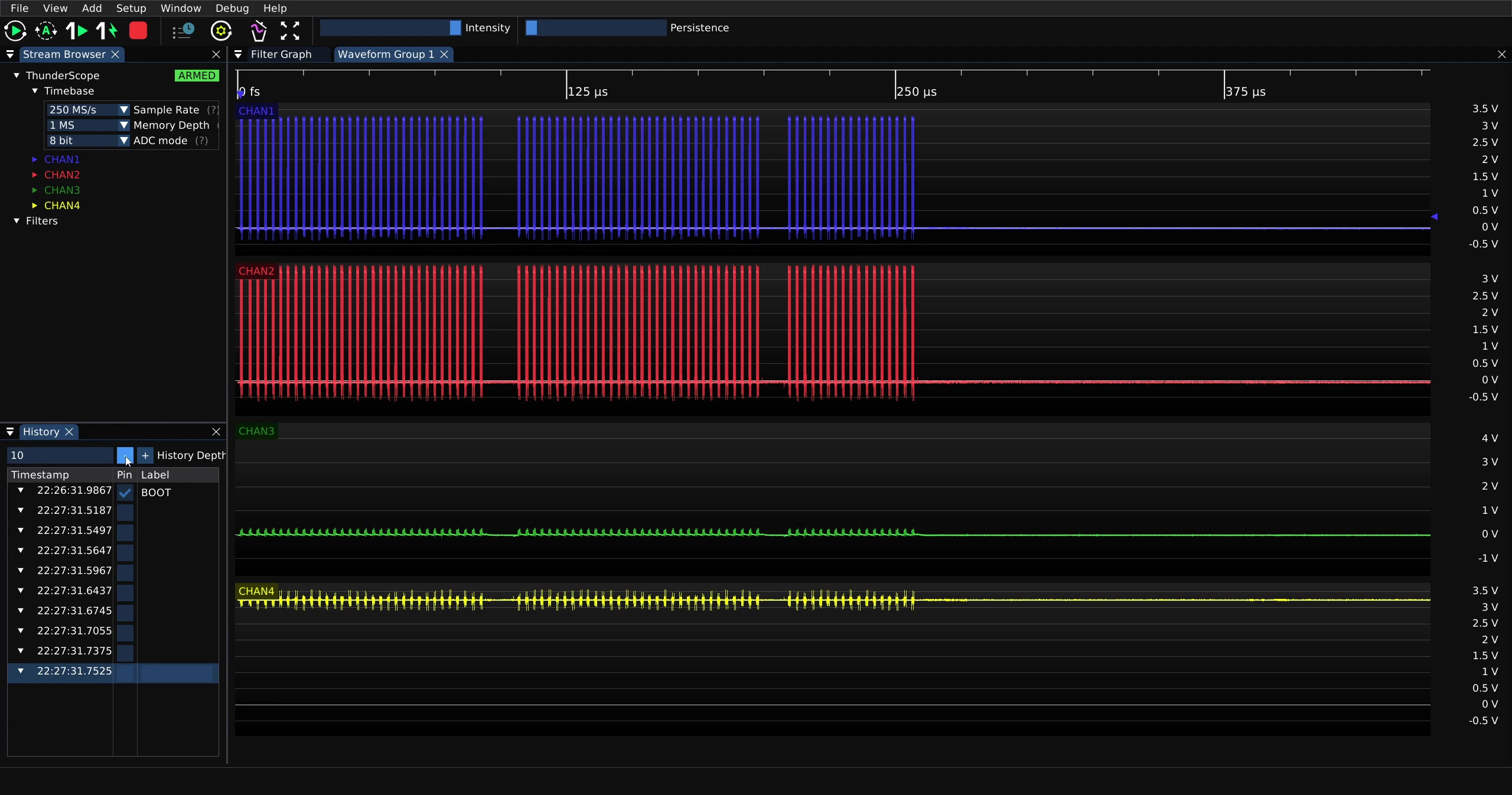Click the auto-trigger start icon

point(46,31)
